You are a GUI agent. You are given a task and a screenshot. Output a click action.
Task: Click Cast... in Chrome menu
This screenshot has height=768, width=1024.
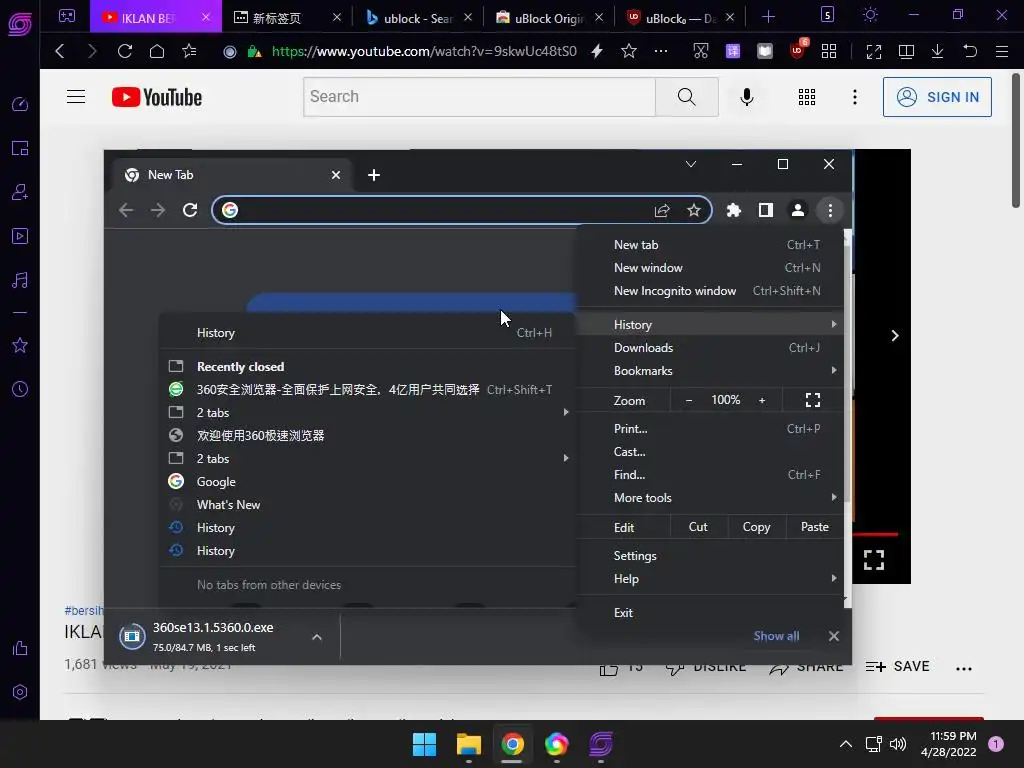[x=711, y=451]
